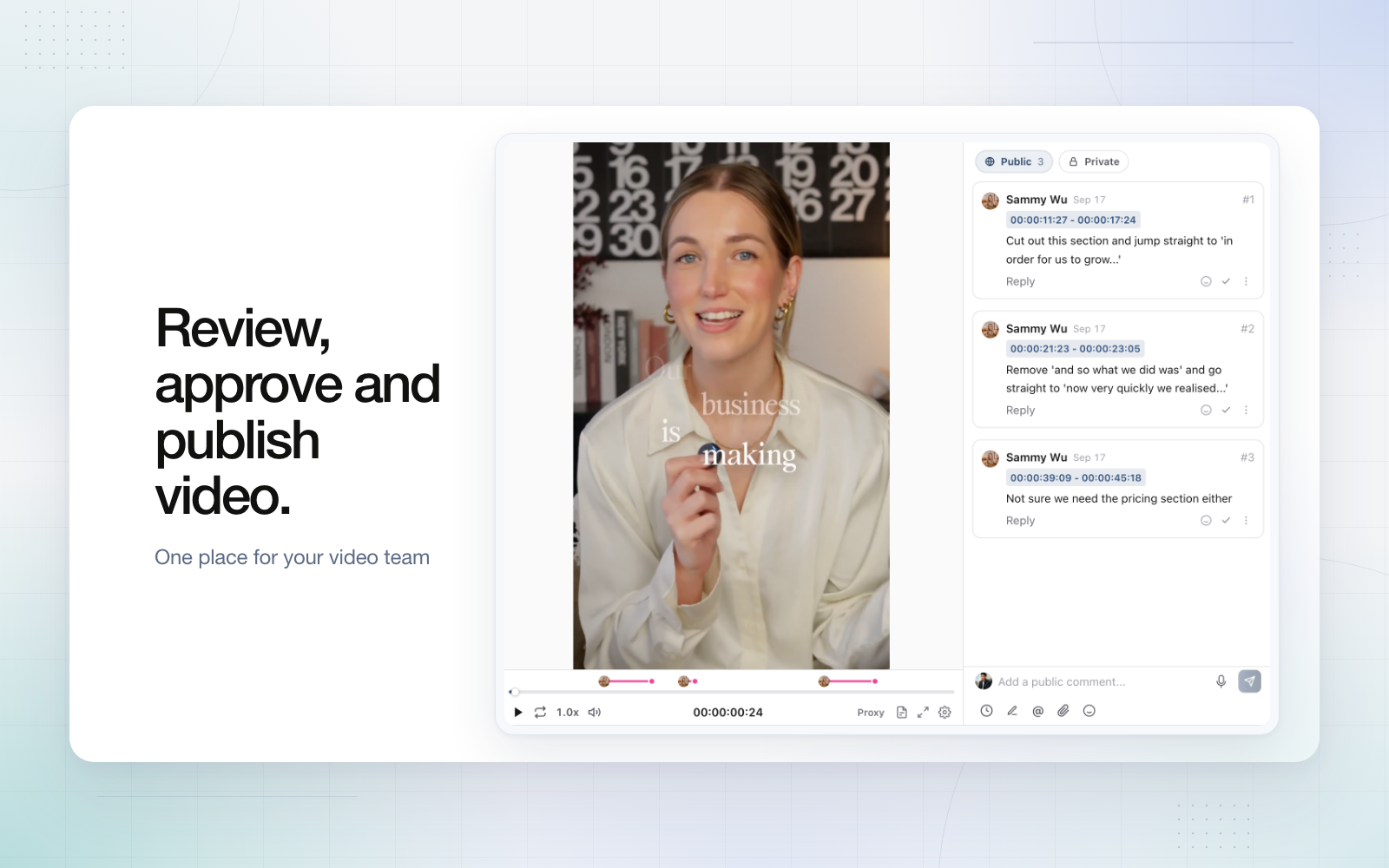Image resolution: width=1389 pixels, height=868 pixels.
Task: Attach a file with paperclip icon
Action: pyautogui.click(x=1063, y=711)
